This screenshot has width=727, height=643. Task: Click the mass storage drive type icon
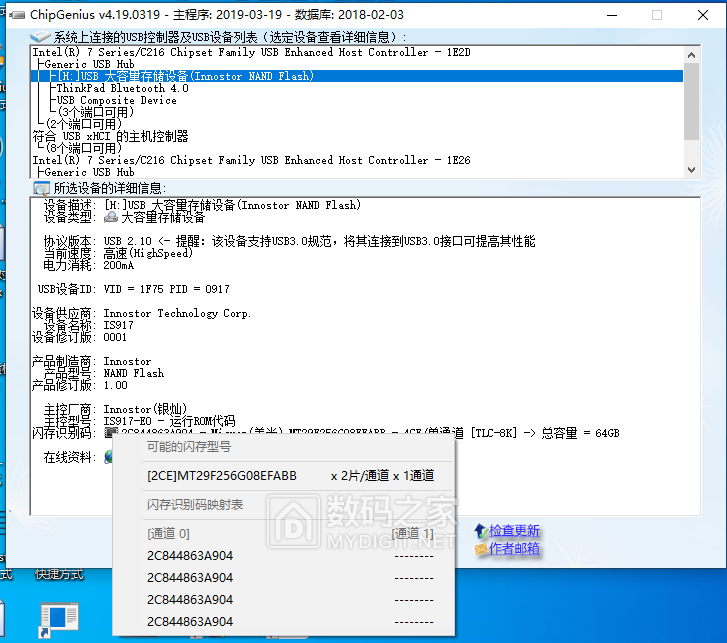(111, 218)
